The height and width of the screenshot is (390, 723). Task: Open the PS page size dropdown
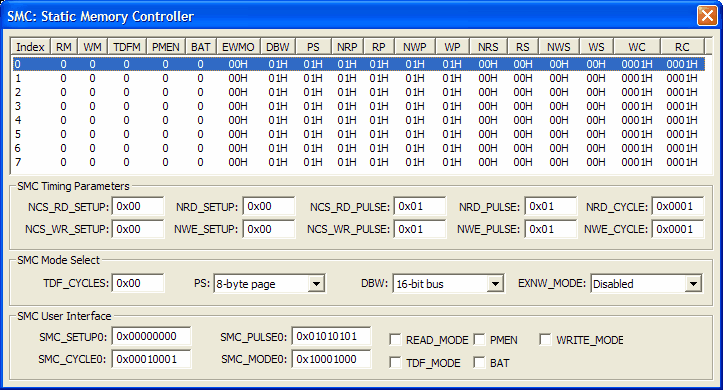[316, 284]
